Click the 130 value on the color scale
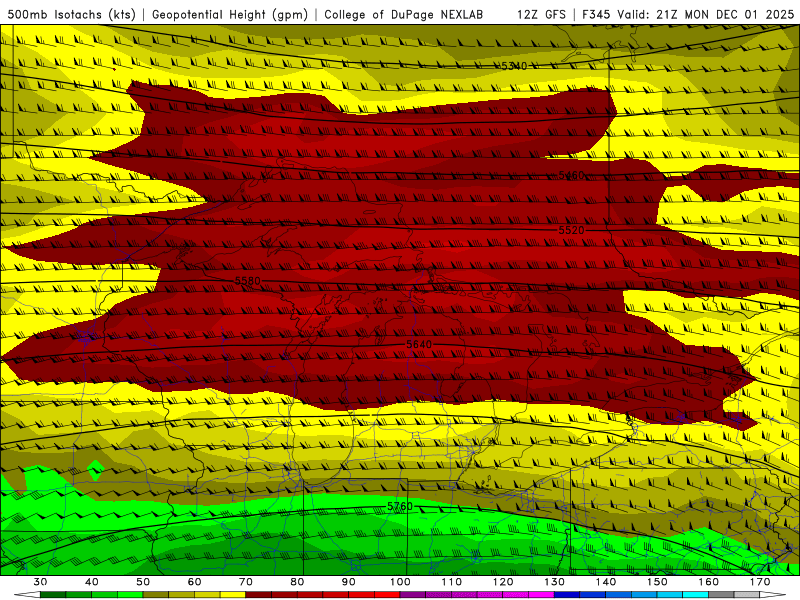 555,582
